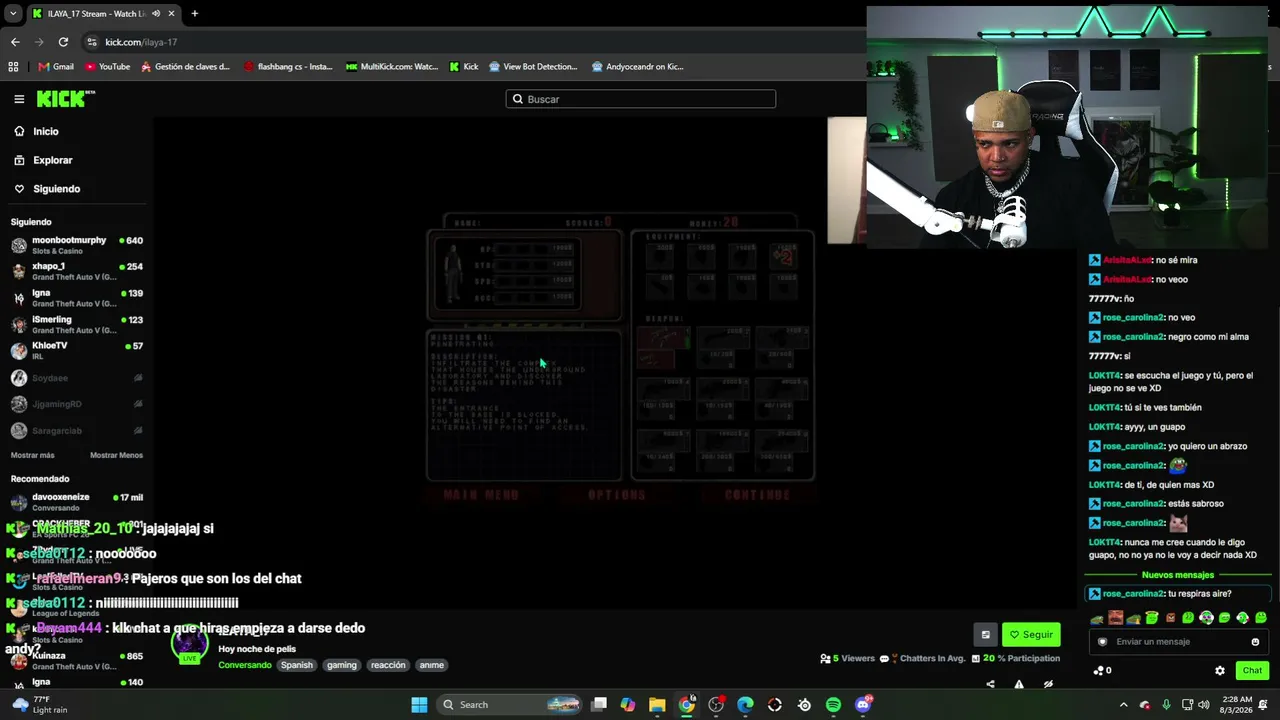Screen dimensions: 1280x720
Task: Open the Kick sidebar hamburger menu
Action: (19, 99)
